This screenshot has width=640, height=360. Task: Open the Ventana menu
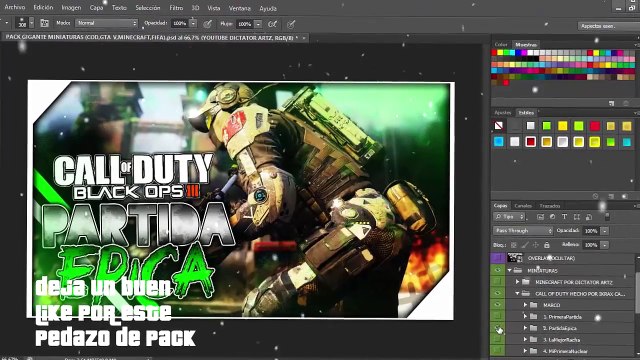click(240, 8)
